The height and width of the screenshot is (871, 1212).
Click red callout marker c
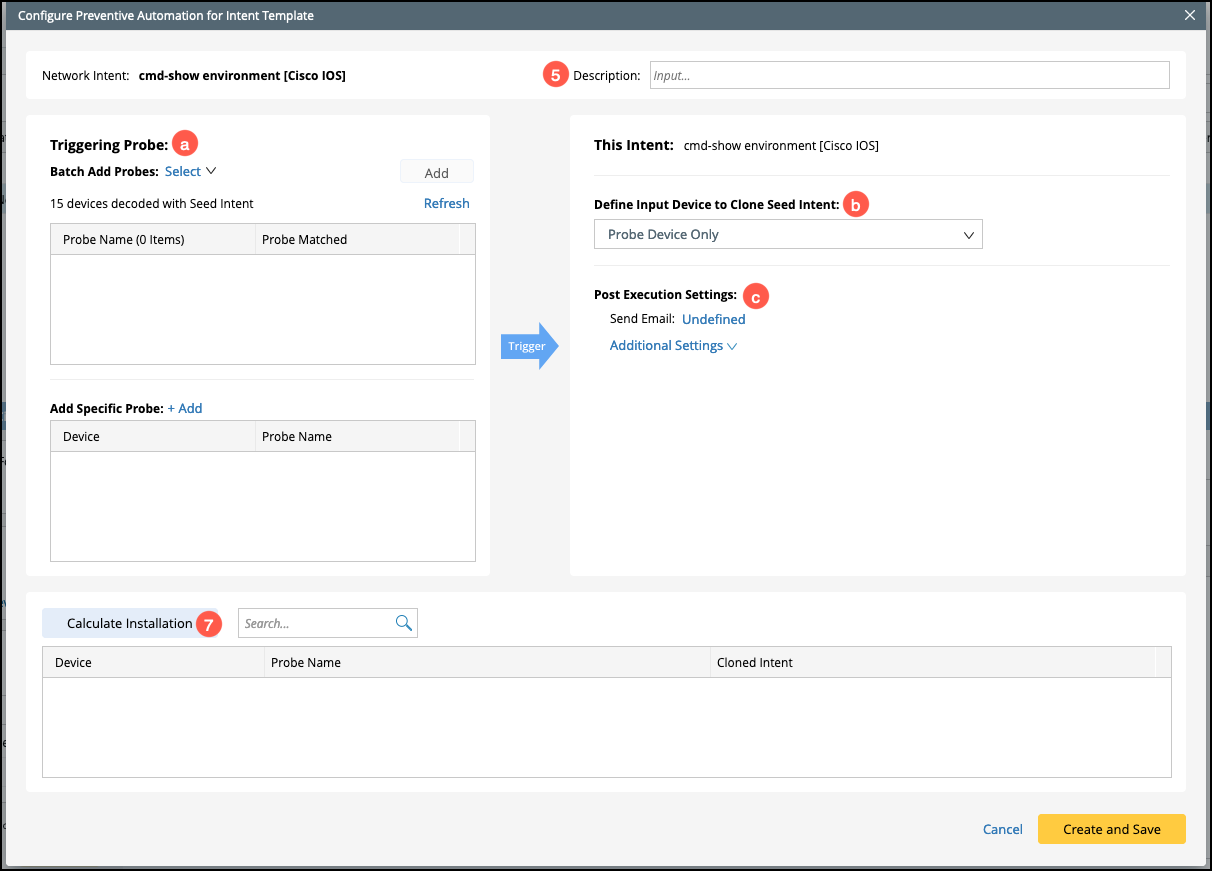[x=755, y=296]
